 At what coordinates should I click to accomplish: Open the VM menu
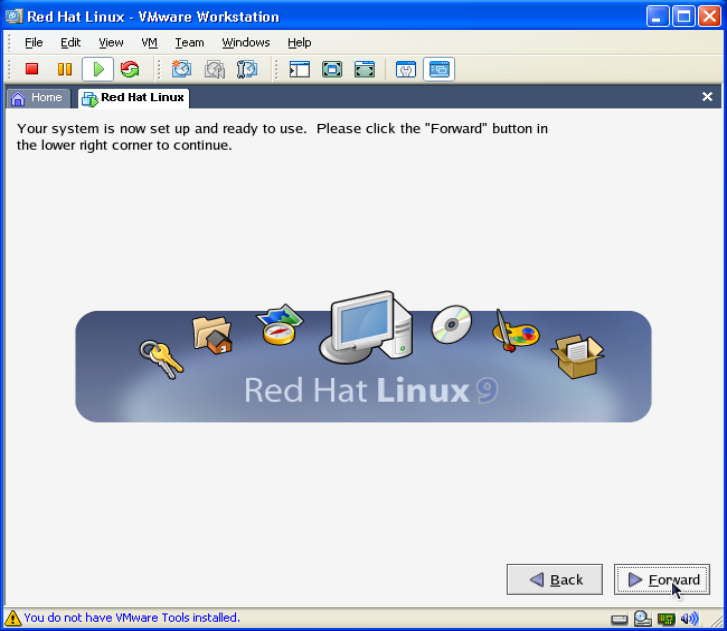pos(149,42)
